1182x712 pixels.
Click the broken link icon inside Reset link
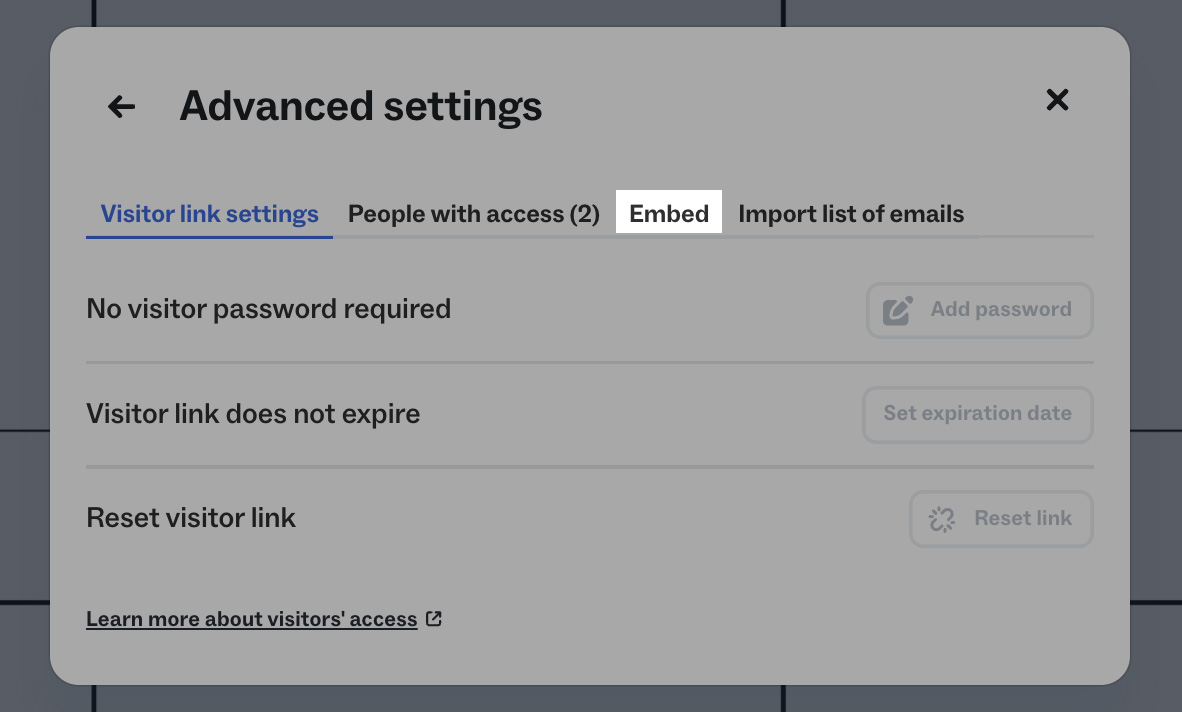(941, 518)
